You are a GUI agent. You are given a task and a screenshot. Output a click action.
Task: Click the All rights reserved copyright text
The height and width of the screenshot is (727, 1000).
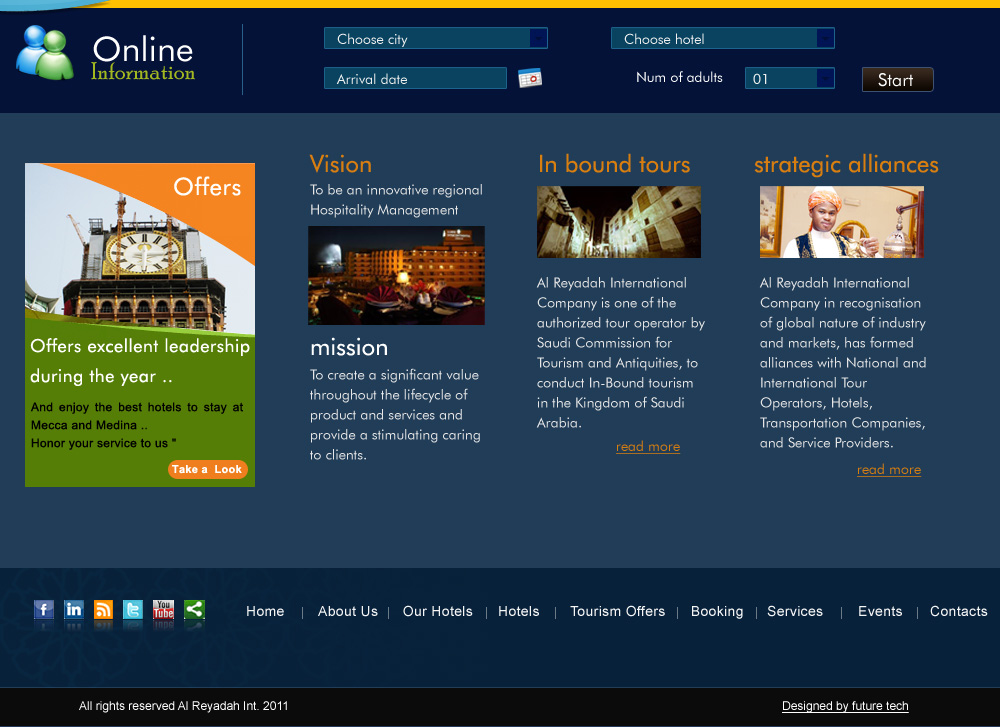click(x=184, y=706)
